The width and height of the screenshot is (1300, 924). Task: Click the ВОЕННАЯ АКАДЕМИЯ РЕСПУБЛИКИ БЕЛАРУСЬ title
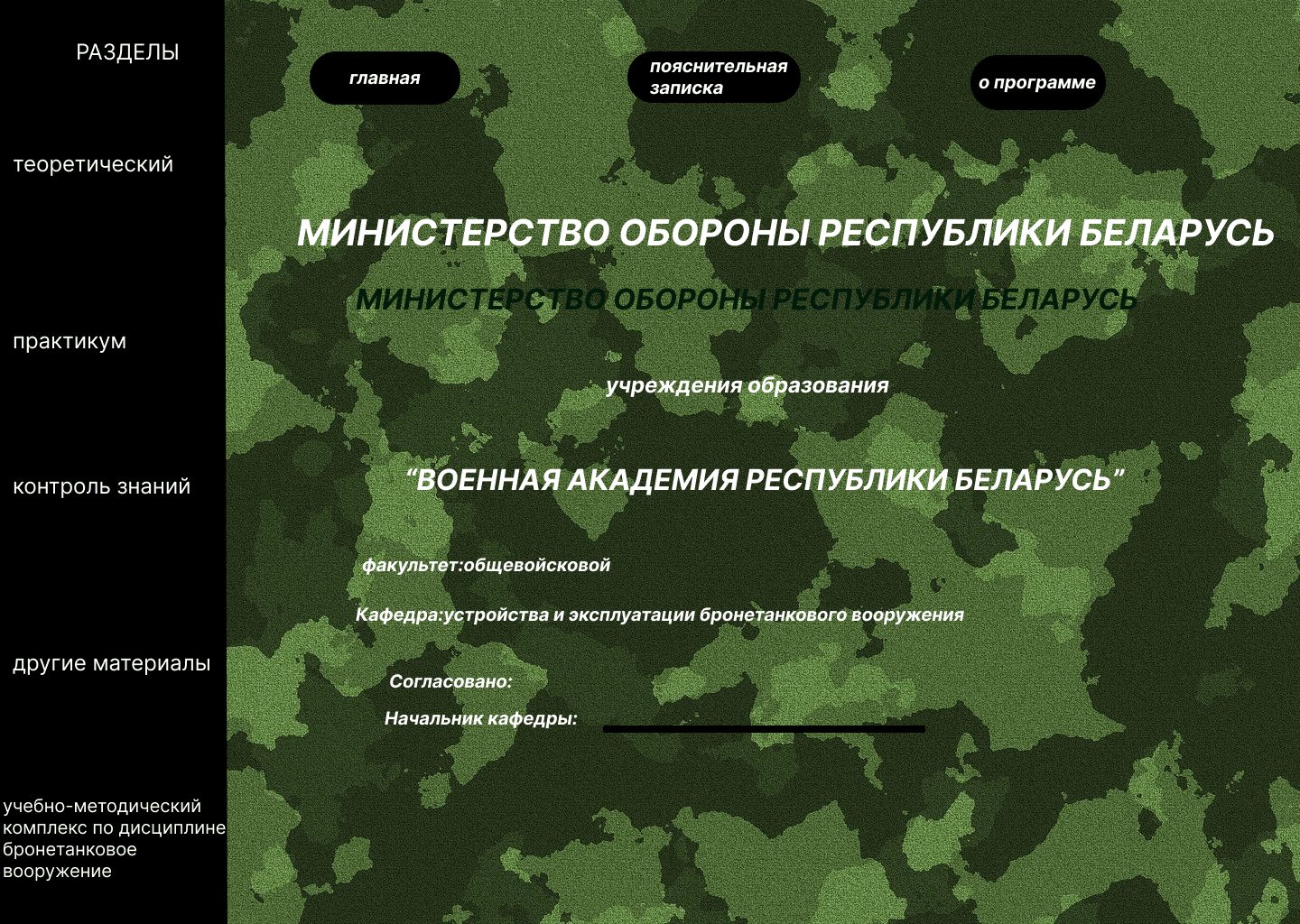tap(766, 479)
